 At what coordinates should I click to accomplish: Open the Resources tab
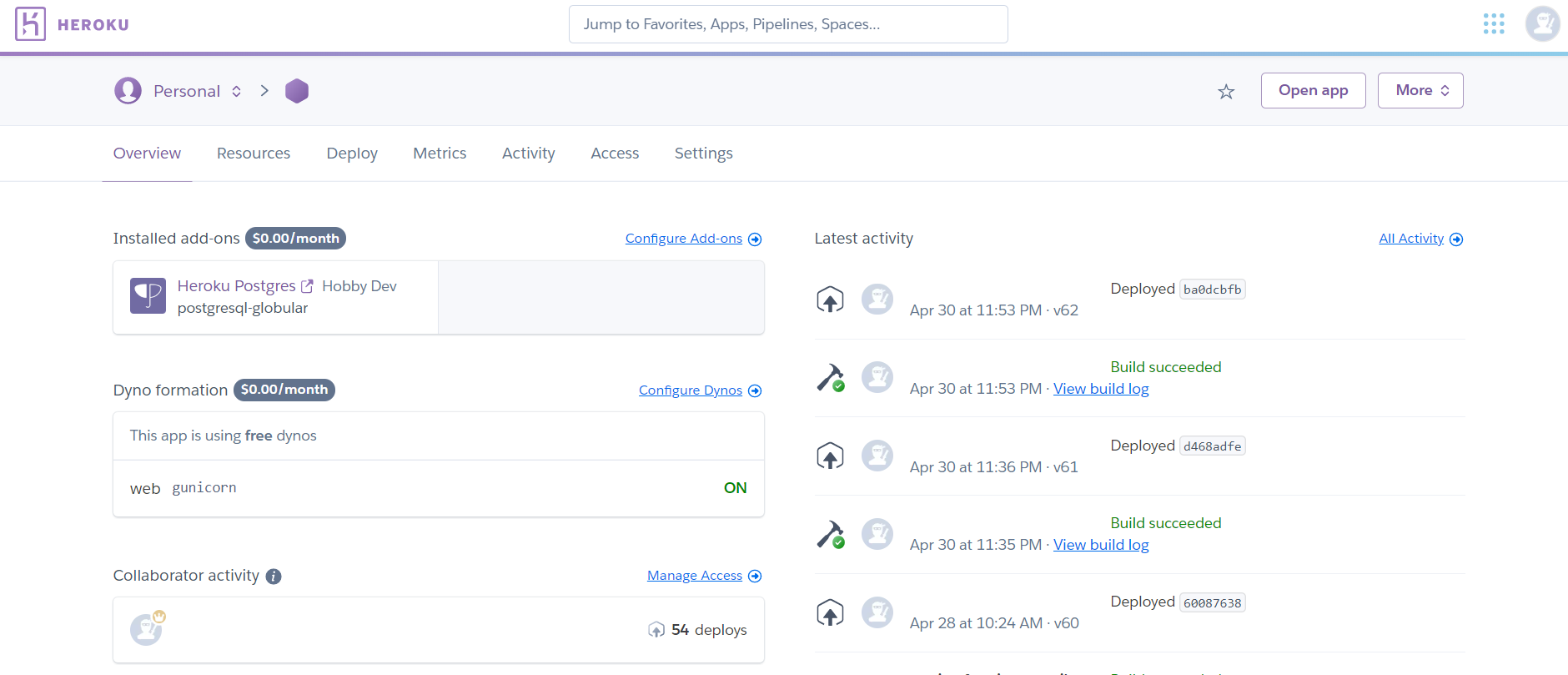click(x=254, y=154)
